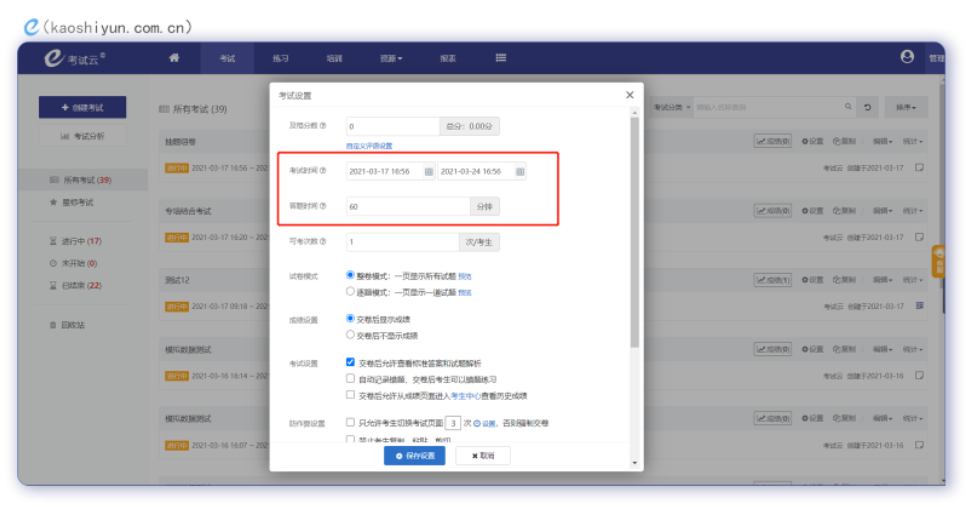Uncheck 交卷后允许查看标准答案和试题解析
This screenshot has height=507, width=977.
click(350, 362)
